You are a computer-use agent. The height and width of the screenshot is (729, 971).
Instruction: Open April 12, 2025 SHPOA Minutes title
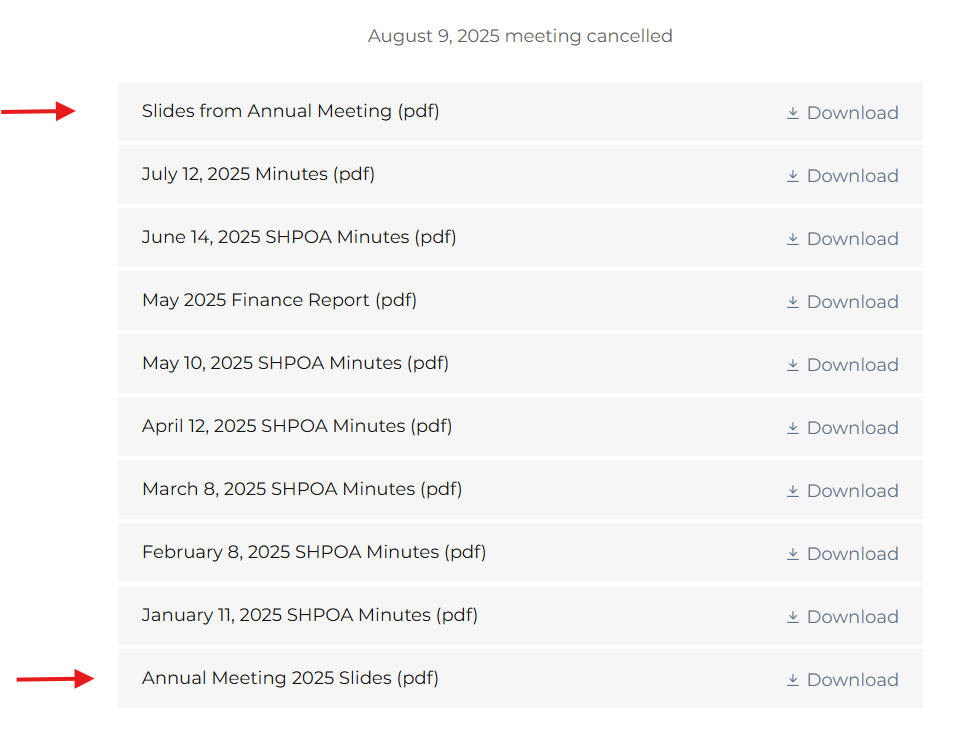(297, 426)
